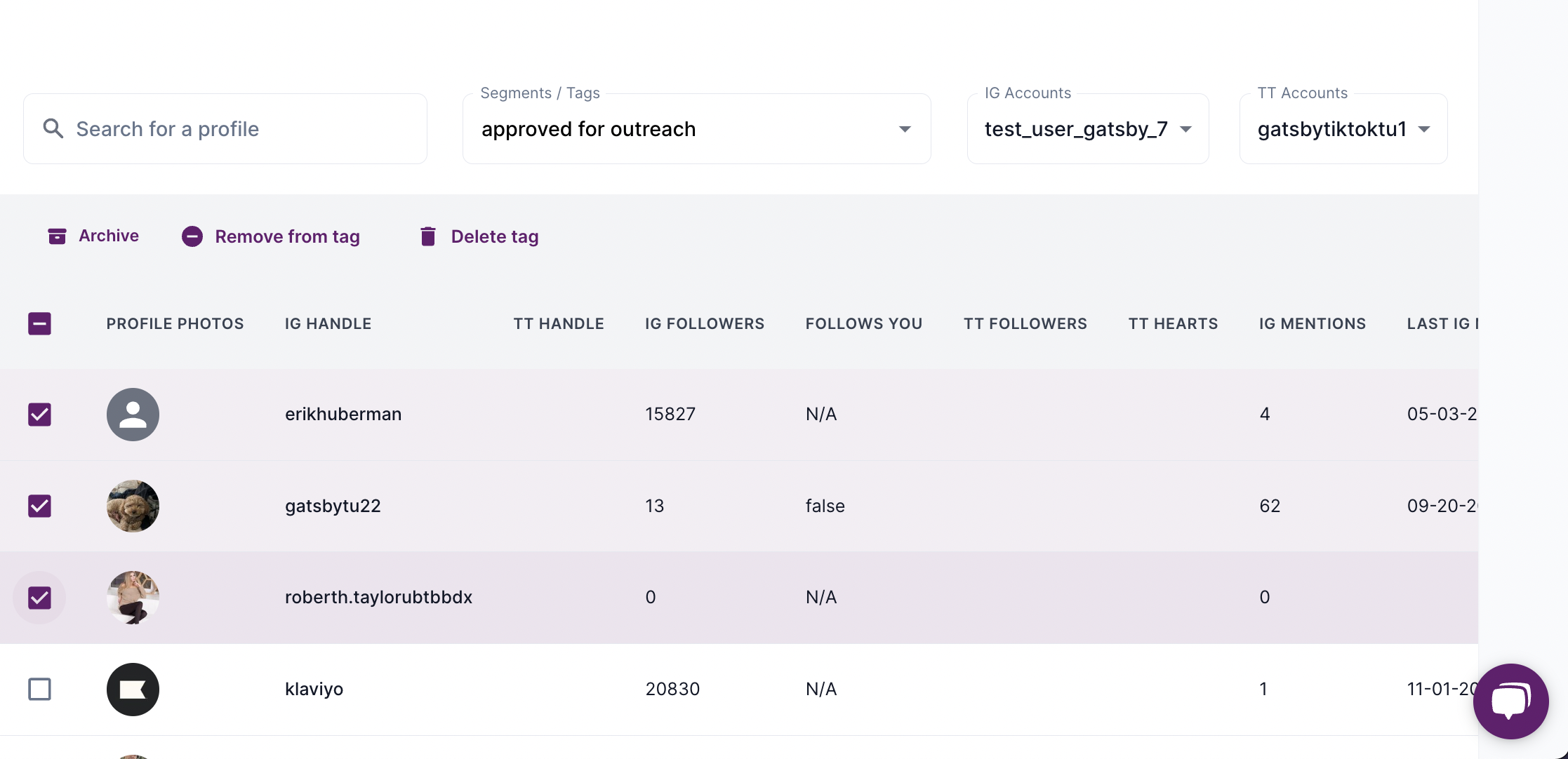Open roberth.taylorubtbbdx's profile photo
Image resolution: width=1568 pixels, height=759 pixels.
coord(133,598)
